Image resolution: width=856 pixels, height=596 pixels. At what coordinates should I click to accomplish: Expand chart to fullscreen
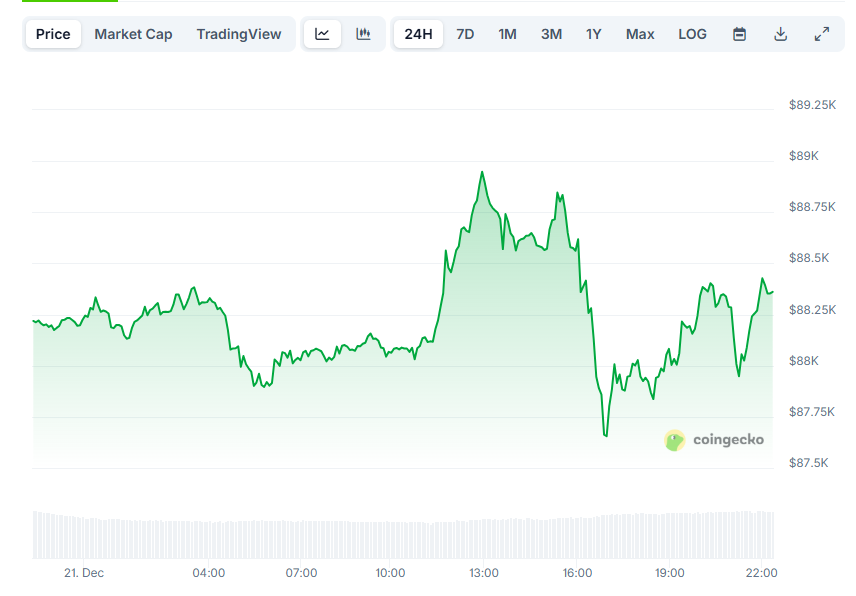(821, 34)
